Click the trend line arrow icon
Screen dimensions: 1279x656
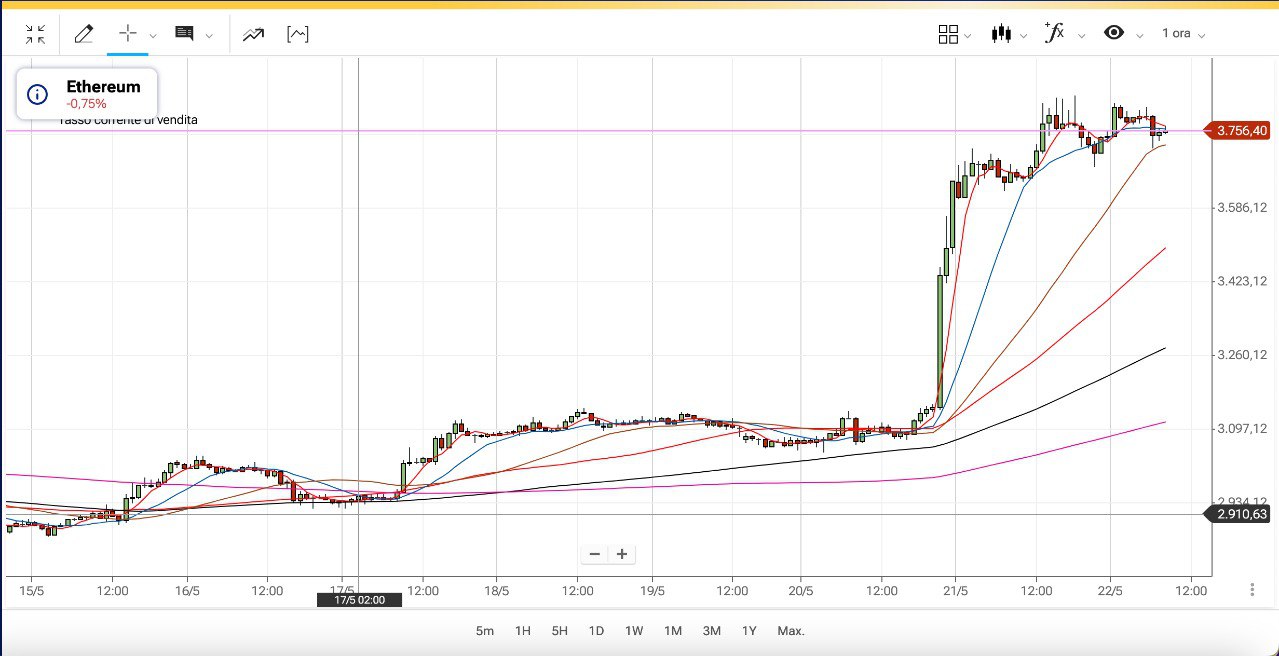coord(253,34)
